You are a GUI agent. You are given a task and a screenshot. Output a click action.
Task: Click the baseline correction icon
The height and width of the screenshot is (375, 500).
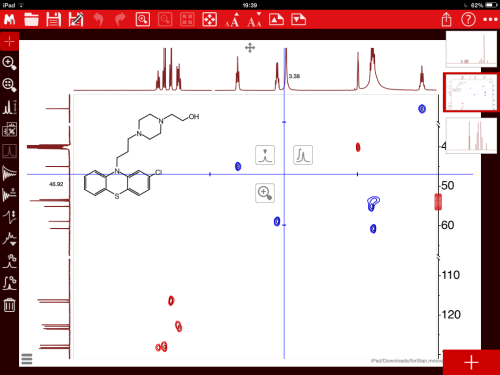point(9,239)
